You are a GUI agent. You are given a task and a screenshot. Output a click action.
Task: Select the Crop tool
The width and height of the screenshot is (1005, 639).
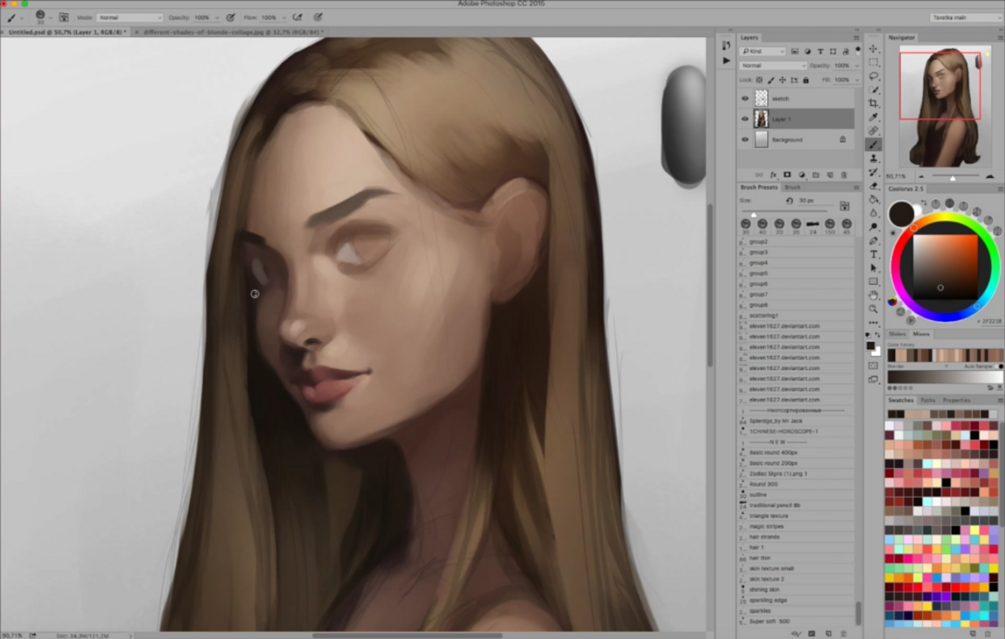[x=874, y=103]
